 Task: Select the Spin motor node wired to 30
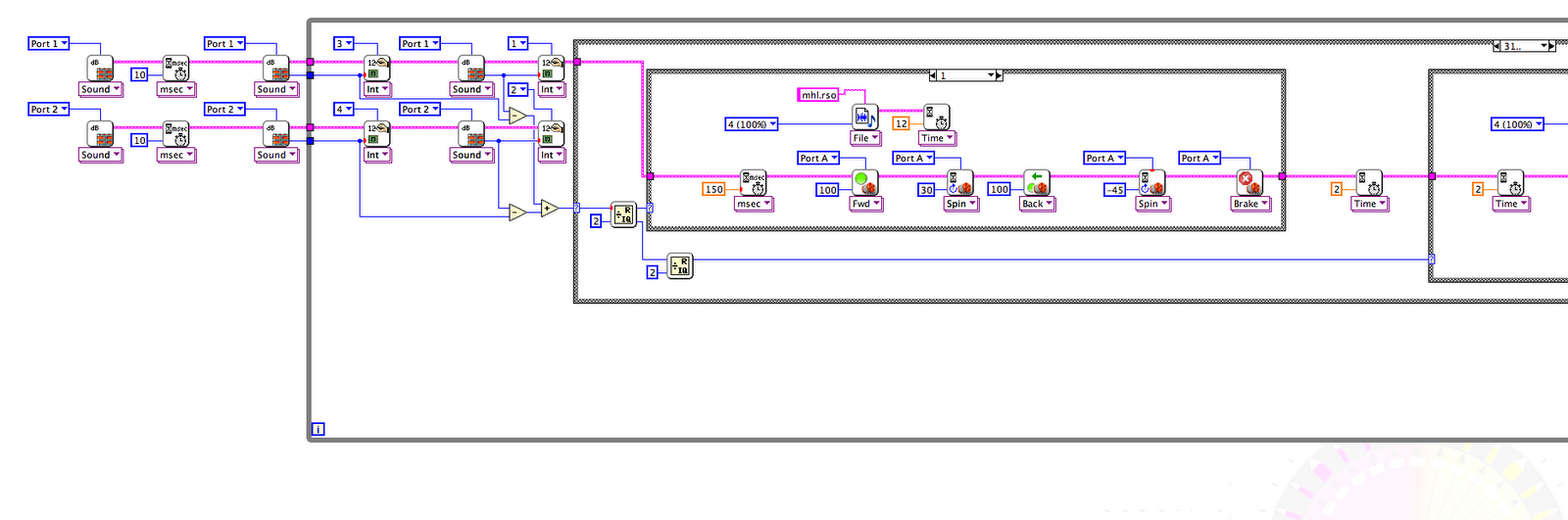(x=959, y=183)
